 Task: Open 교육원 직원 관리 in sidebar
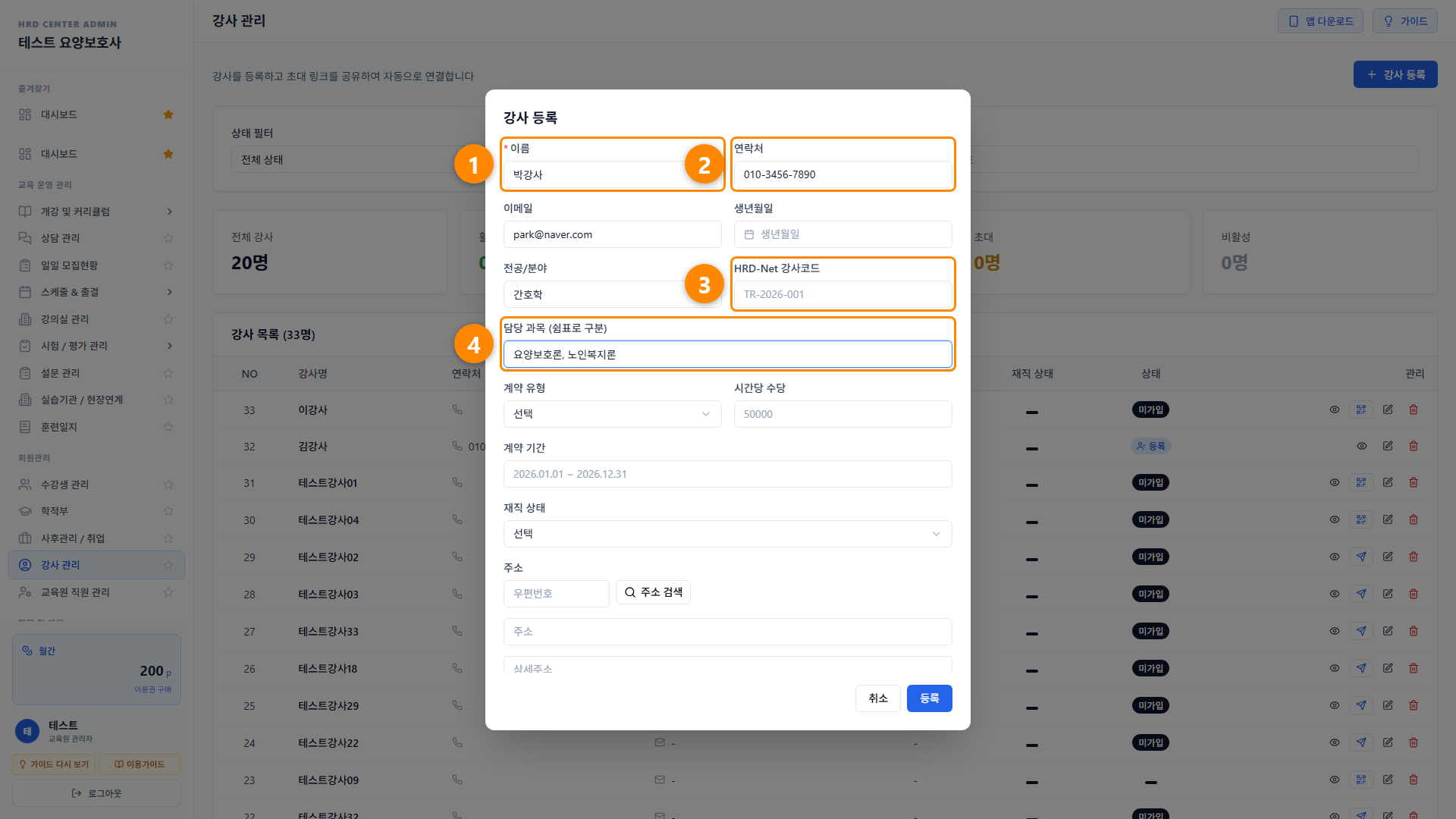[x=96, y=592]
